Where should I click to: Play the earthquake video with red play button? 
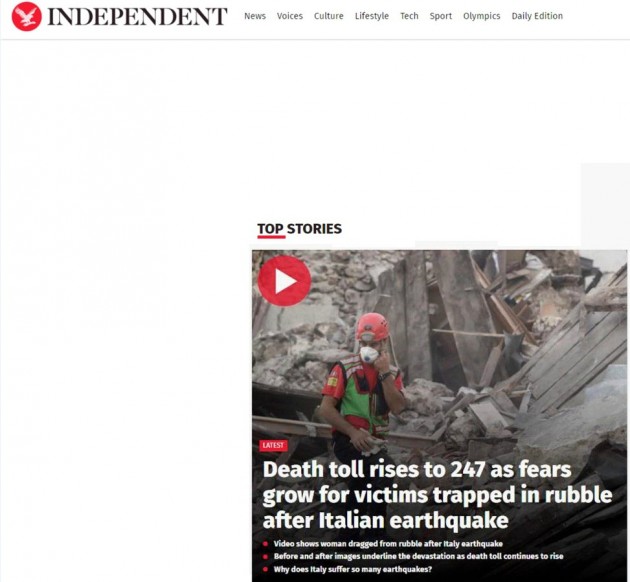[x=284, y=281]
